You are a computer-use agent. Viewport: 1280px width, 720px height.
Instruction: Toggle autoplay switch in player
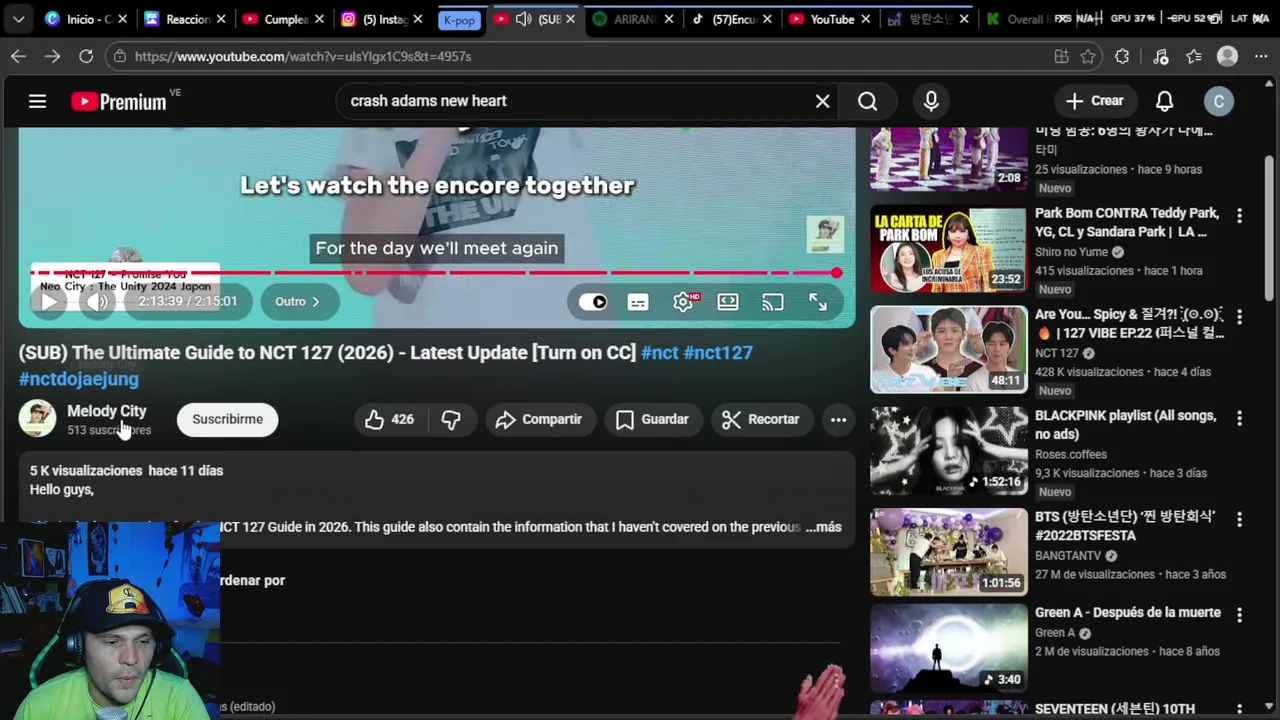click(593, 302)
